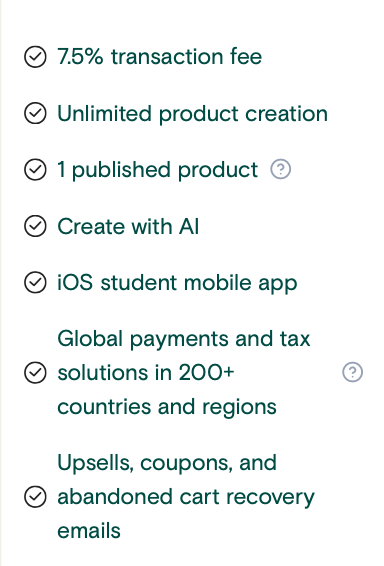Click the help icon beside 1 published product
The width and height of the screenshot is (384, 566).
[x=280, y=169]
